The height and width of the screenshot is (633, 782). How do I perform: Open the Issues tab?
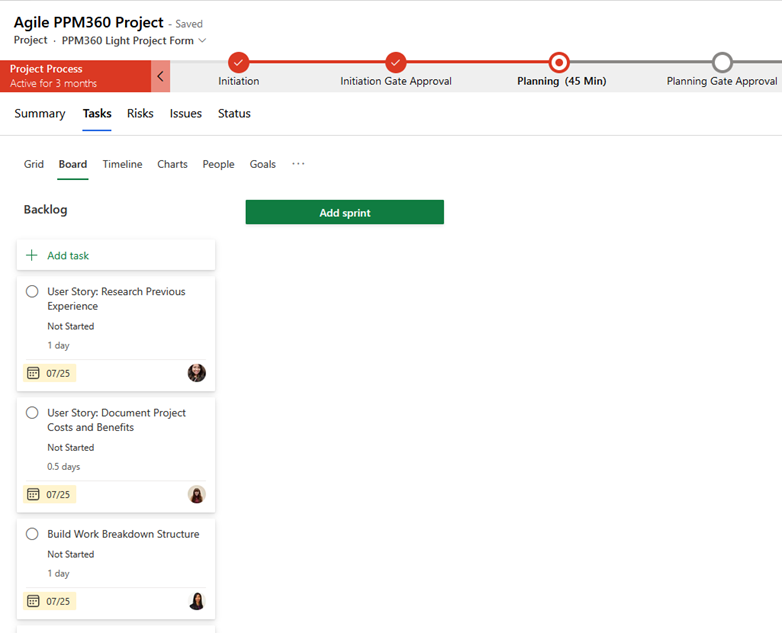point(186,114)
